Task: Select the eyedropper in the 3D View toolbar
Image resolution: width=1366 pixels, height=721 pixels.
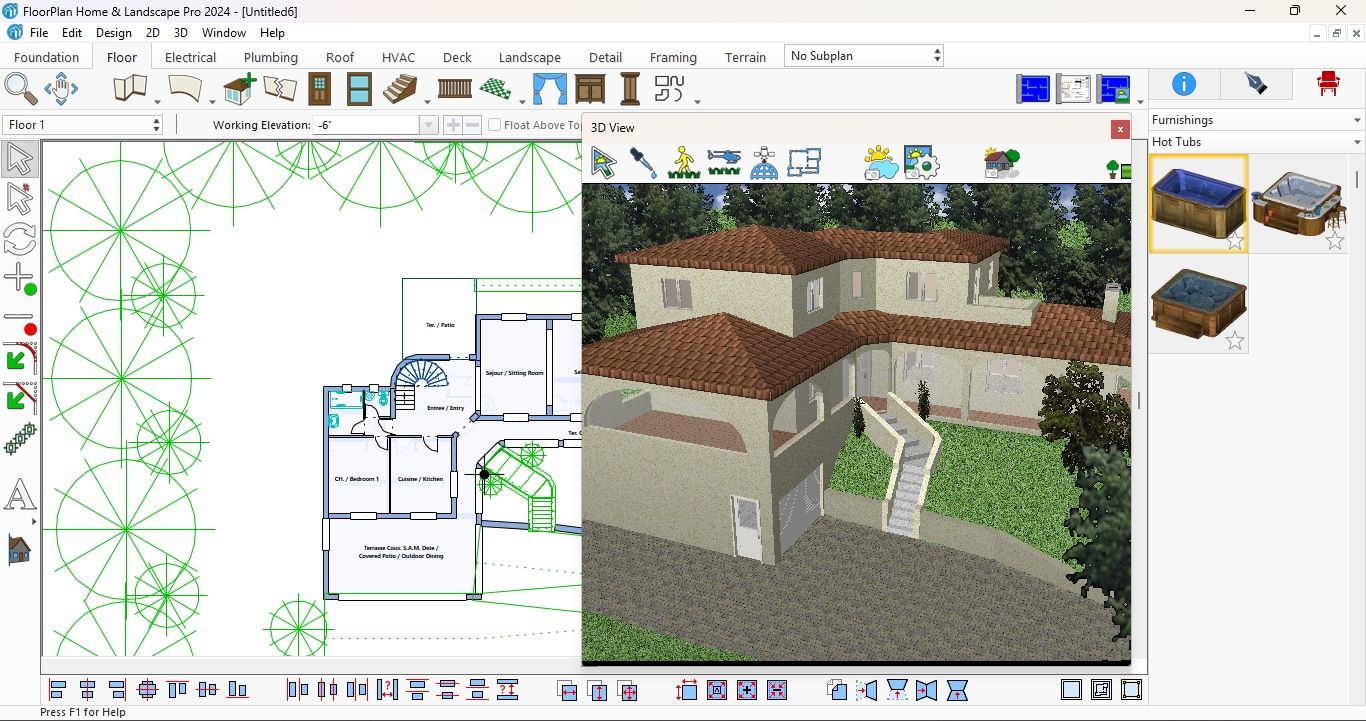Action: (x=643, y=162)
